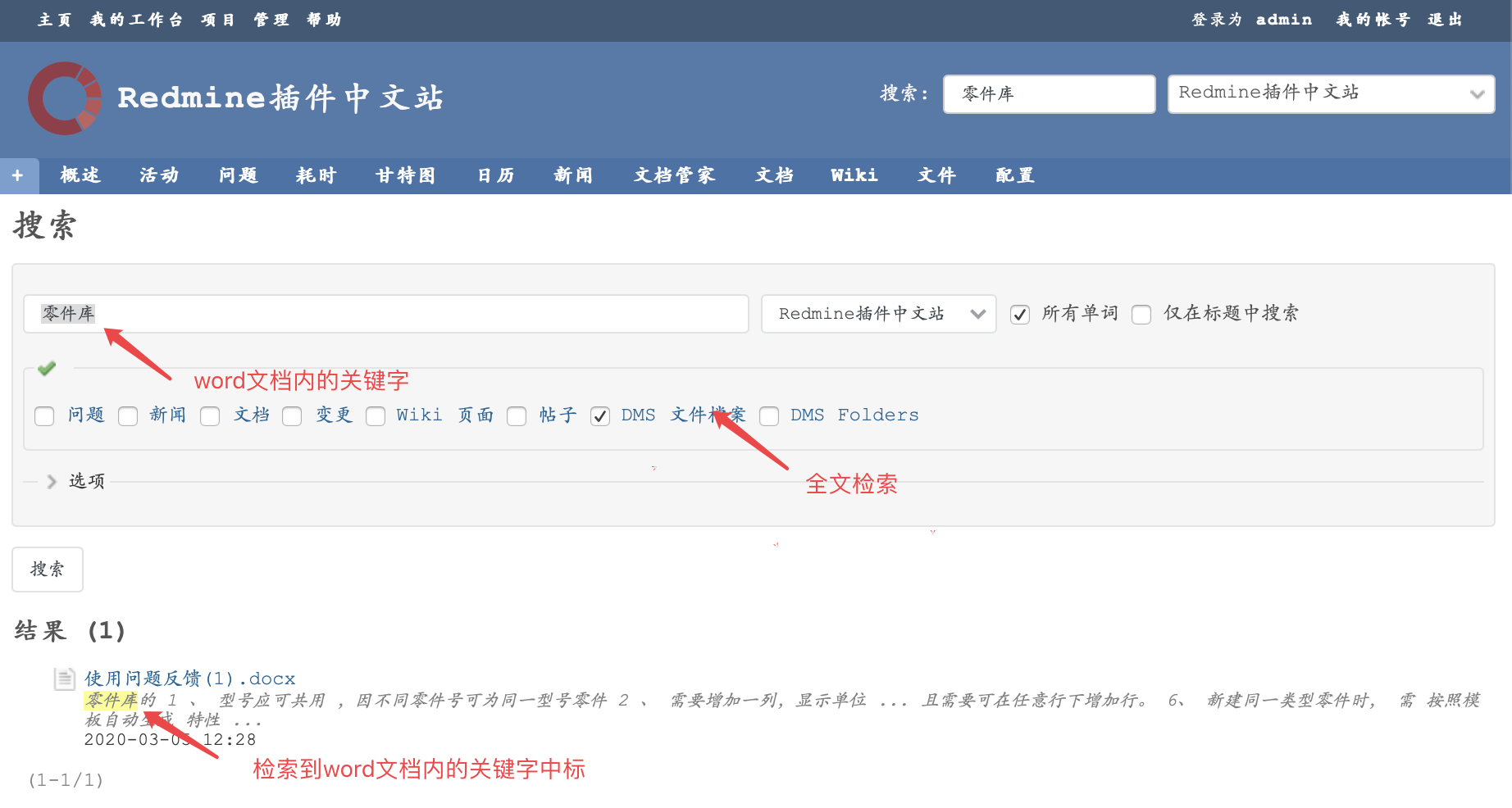The width and height of the screenshot is (1512, 808).
Task: Toggle the DMS Folders checkbox
Action: 770,416
